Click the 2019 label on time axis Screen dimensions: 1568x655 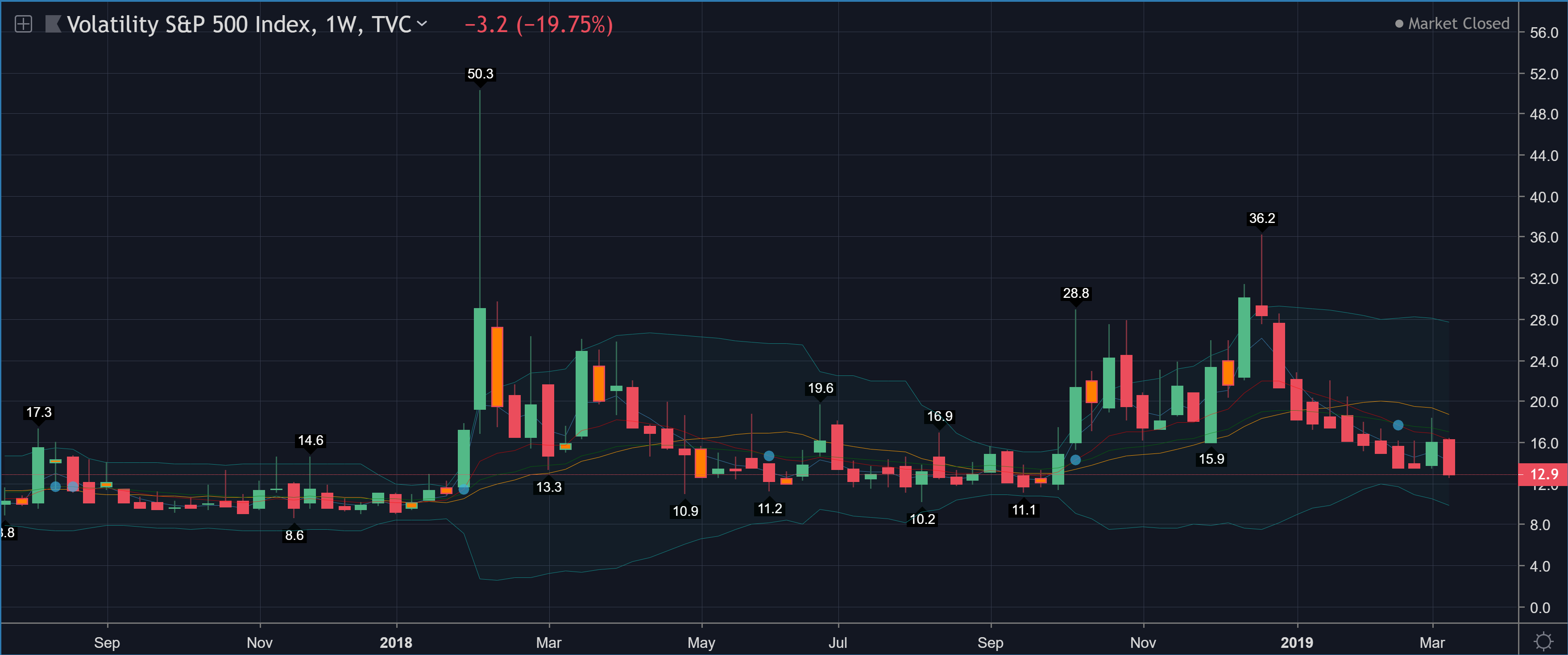pos(1297,642)
